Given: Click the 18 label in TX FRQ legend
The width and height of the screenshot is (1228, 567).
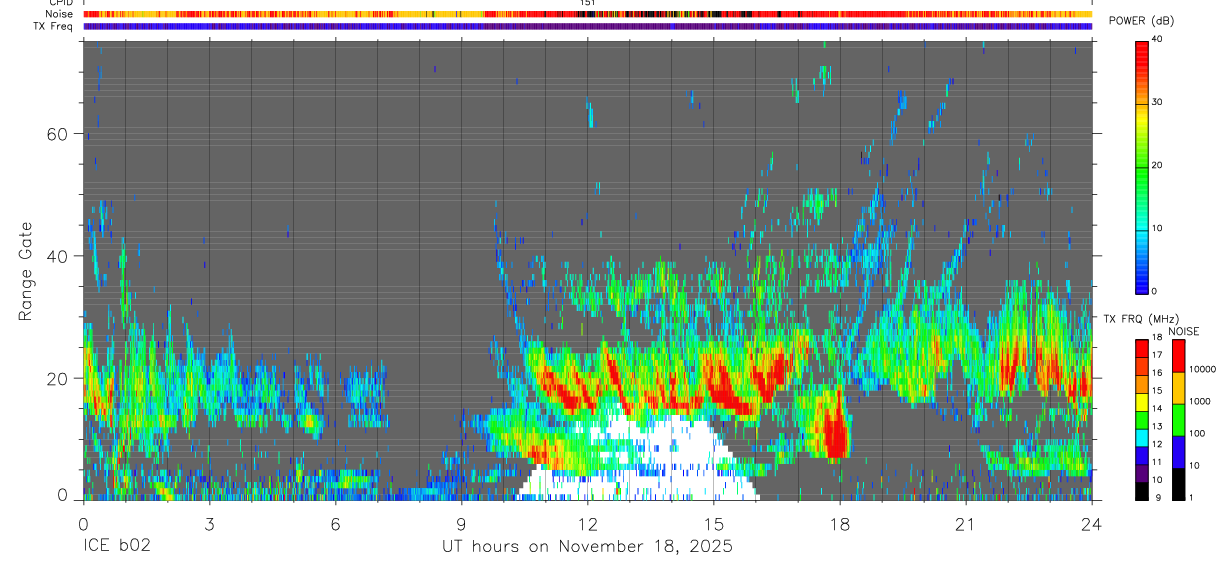Looking at the screenshot, I should tap(1158, 338).
